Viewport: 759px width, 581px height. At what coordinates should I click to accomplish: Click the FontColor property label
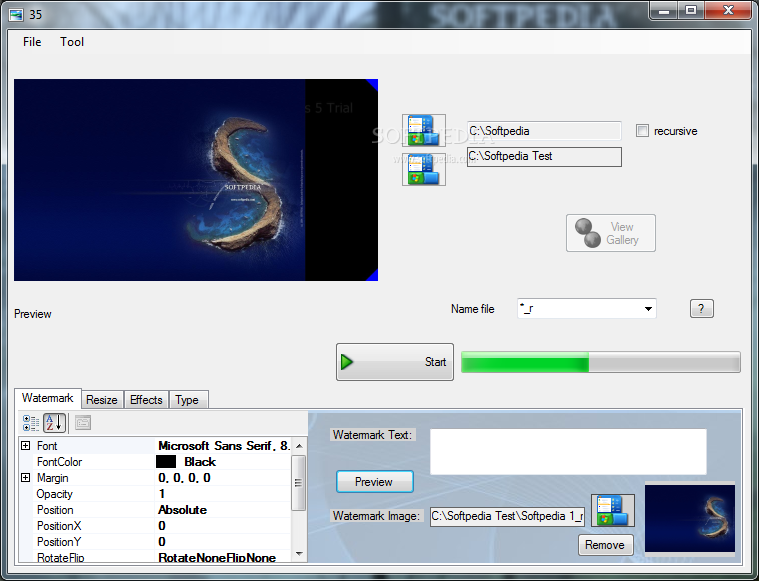coord(60,462)
